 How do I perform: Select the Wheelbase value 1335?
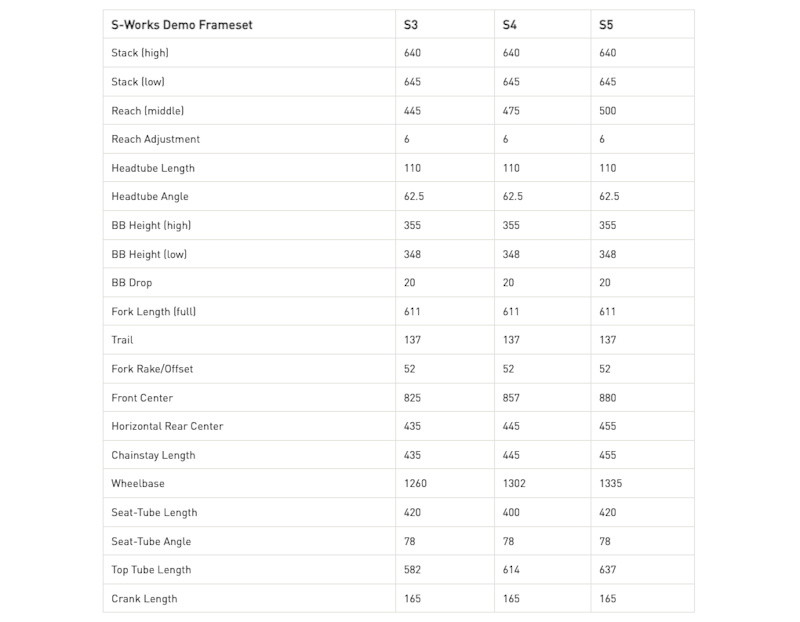tap(611, 484)
